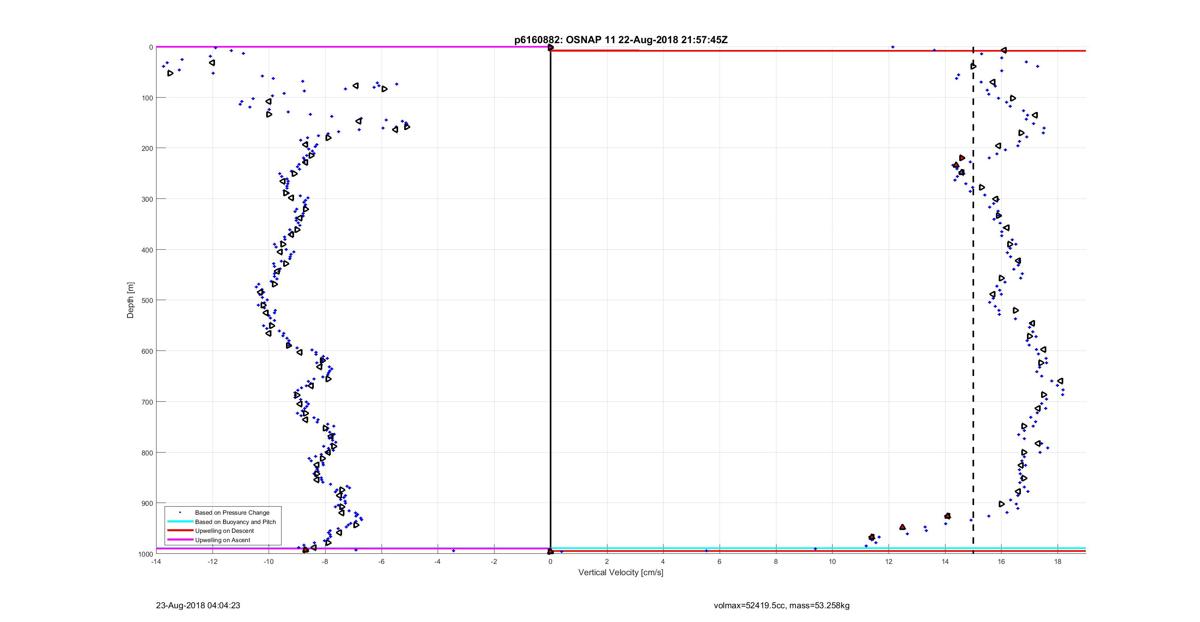Click depth tick label 800
The width and height of the screenshot is (1200, 622).
(x=146, y=452)
